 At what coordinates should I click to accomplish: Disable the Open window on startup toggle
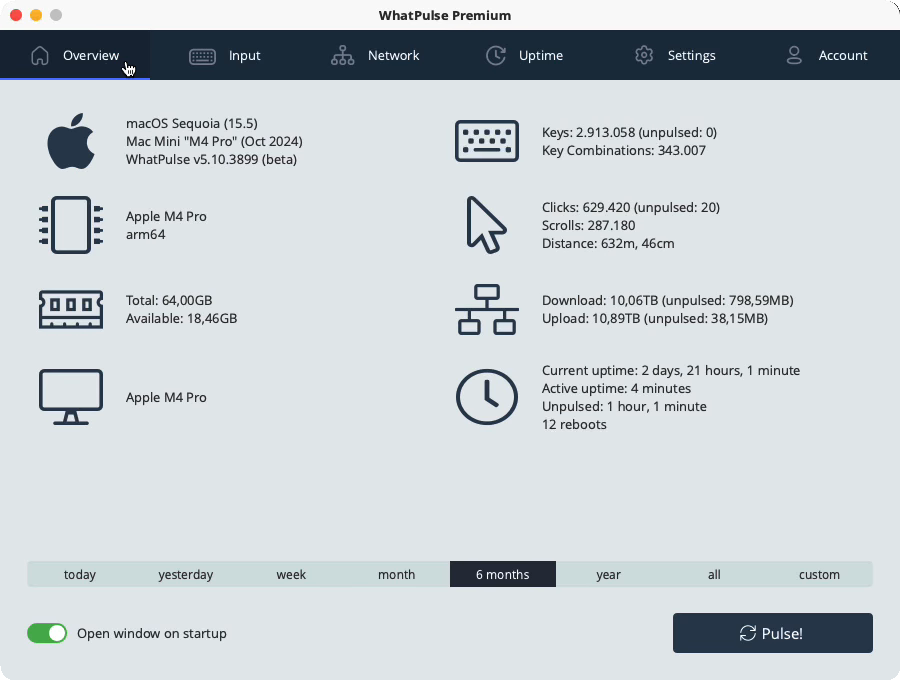coord(47,633)
